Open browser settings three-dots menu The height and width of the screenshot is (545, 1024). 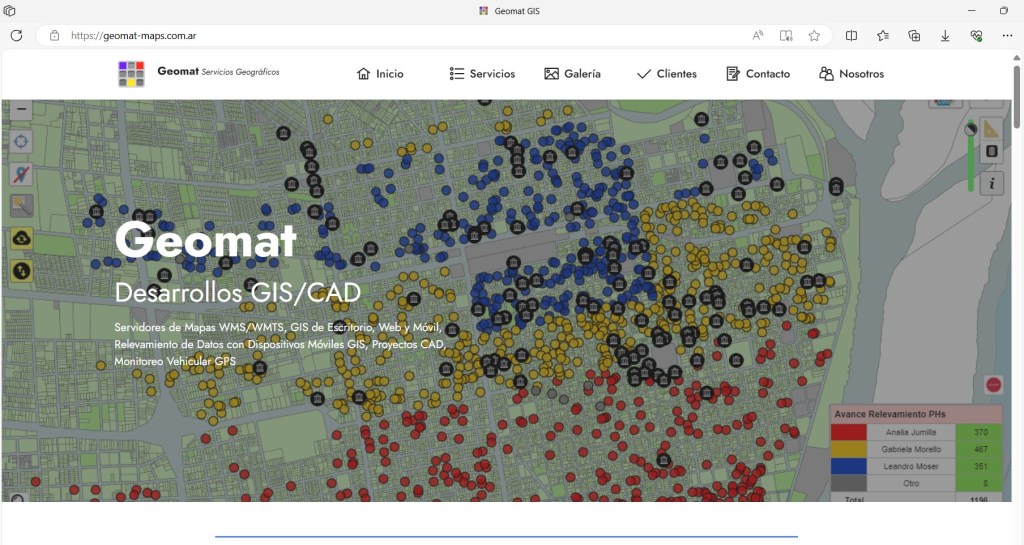tap(1007, 36)
